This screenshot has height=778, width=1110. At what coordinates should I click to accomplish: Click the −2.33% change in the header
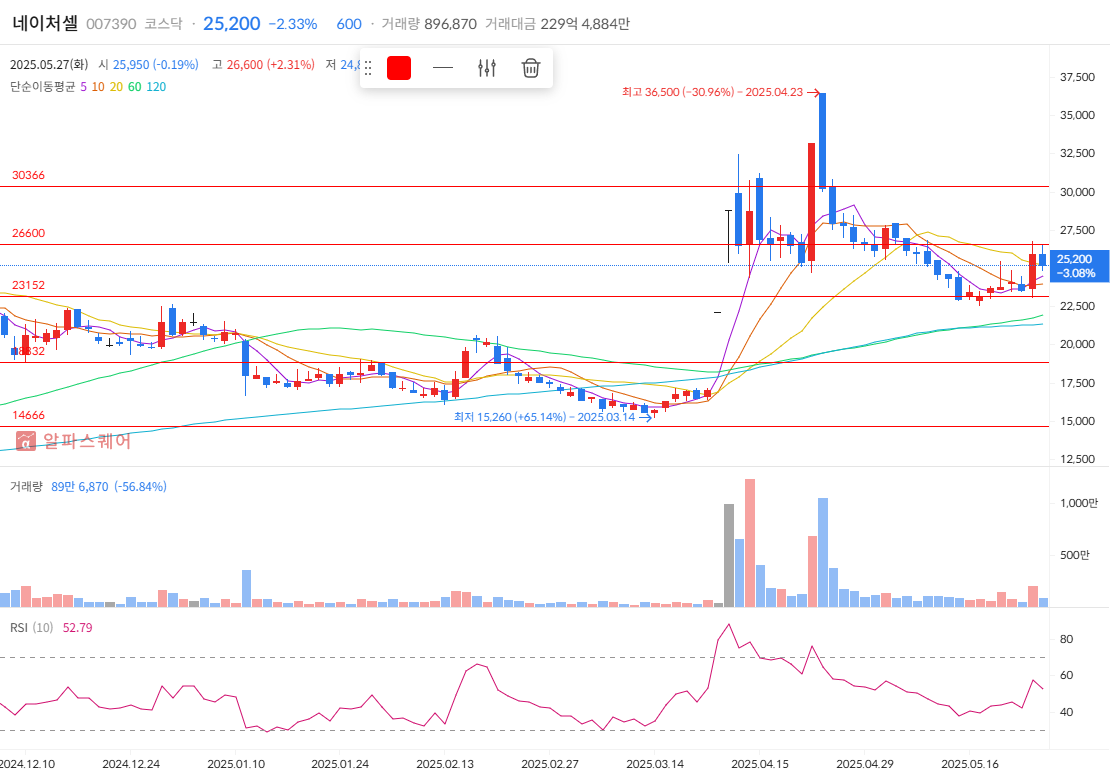click(293, 24)
